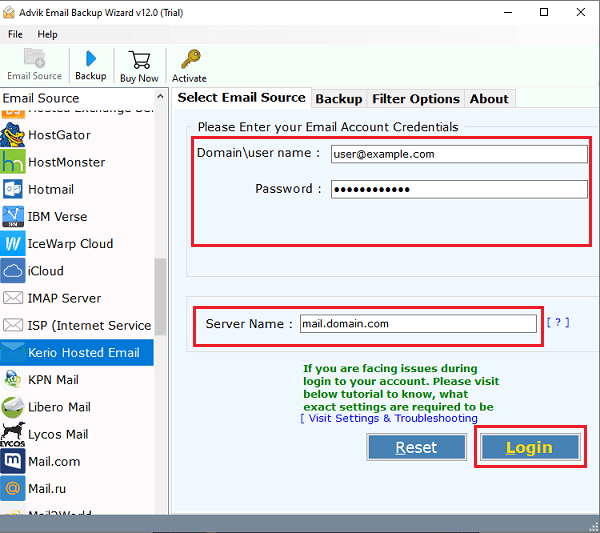Click the ISP envelope icon
The height and width of the screenshot is (533, 600).
click(13, 325)
